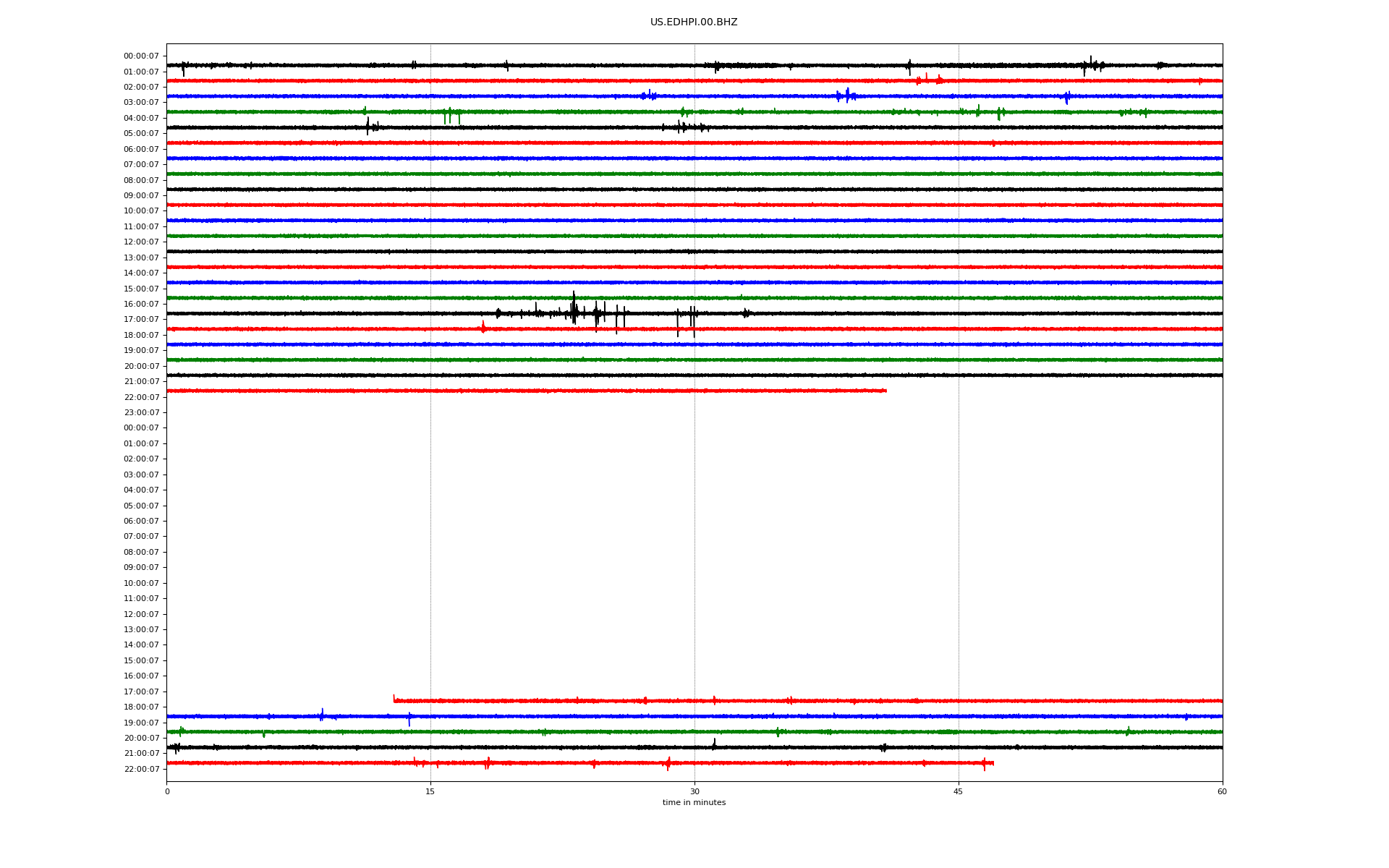
Task: Click end of the red trace stopping near minute 41
Action: [x=885, y=391]
